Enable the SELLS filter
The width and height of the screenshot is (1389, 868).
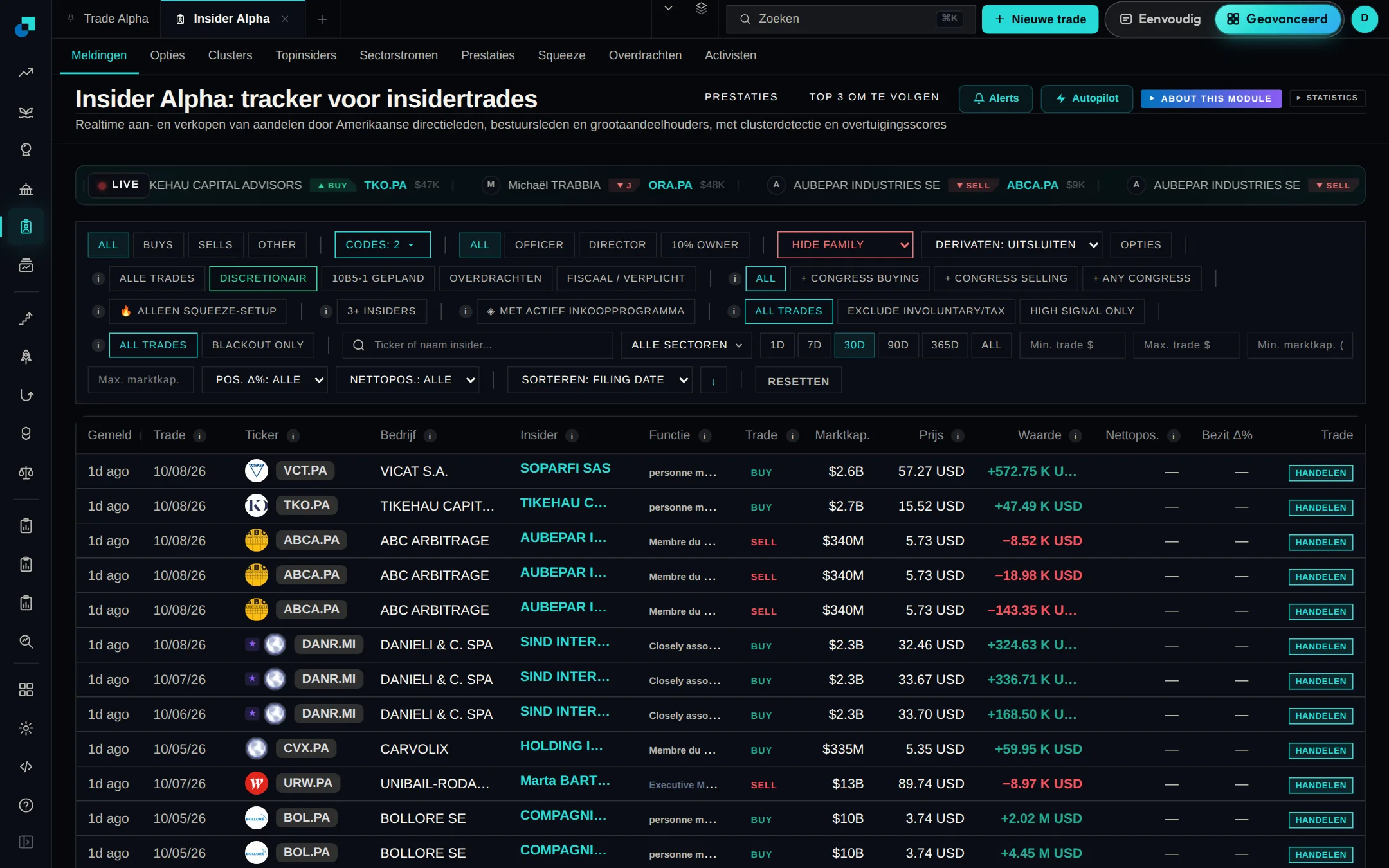(x=215, y=245)
